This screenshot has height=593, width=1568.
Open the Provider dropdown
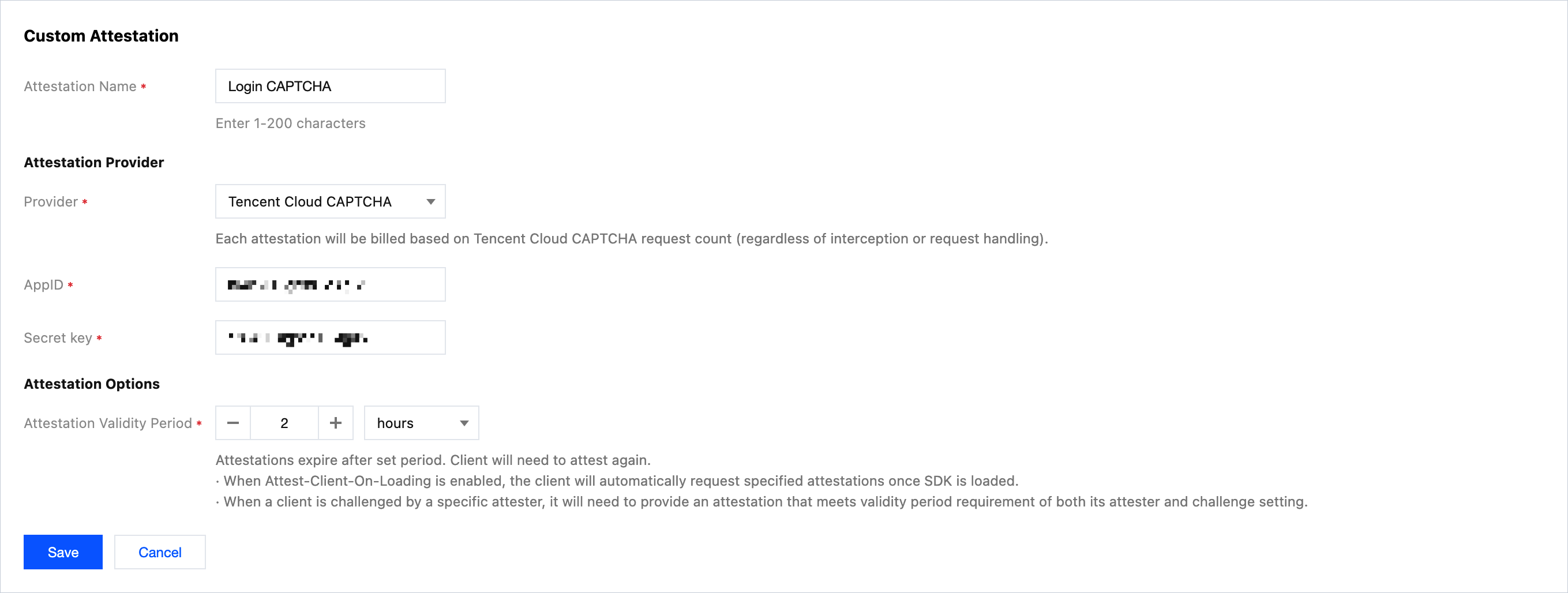click(330, 201)
